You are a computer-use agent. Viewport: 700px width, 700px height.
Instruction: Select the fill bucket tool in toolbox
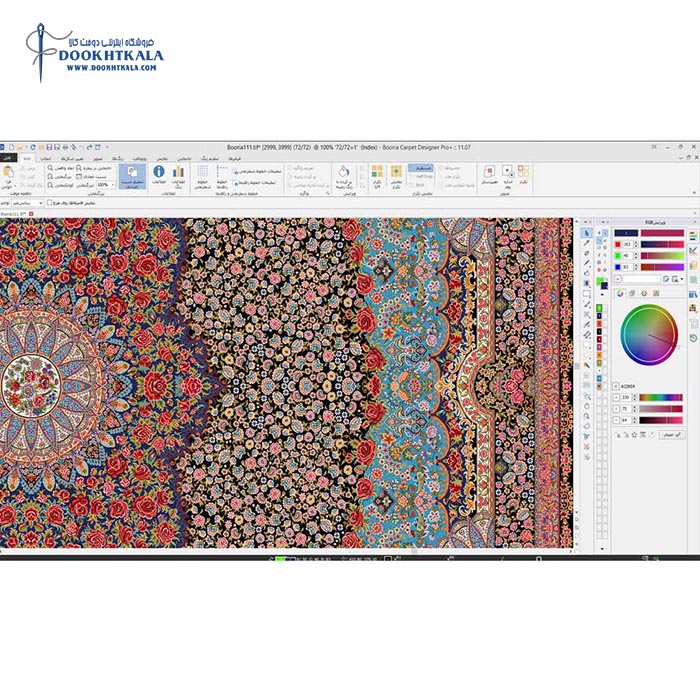587,273
